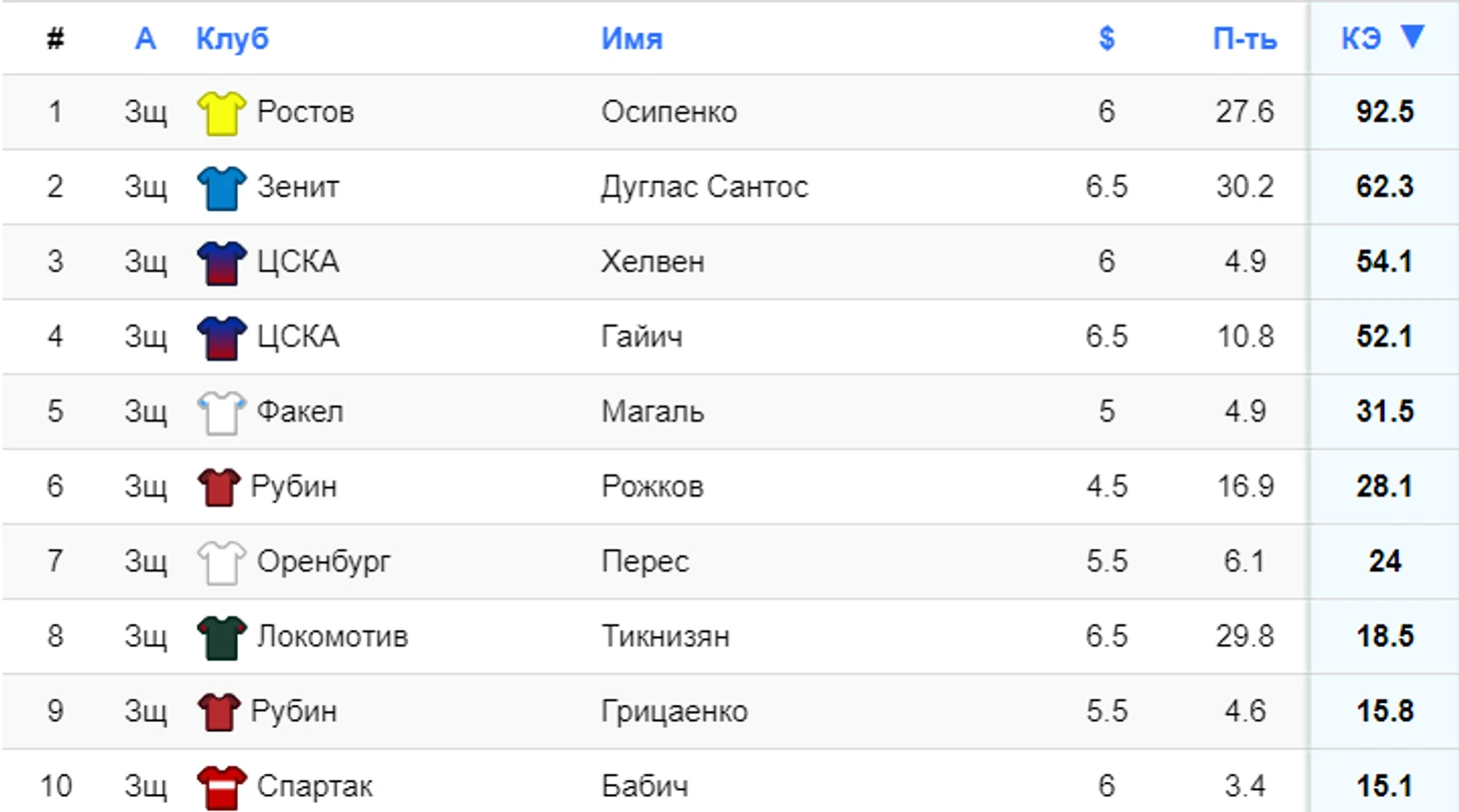Image resolution: width=1459 pixels, height=812 pixels.
Task: Sort table by Клуб column header
Action: (232, 39)
